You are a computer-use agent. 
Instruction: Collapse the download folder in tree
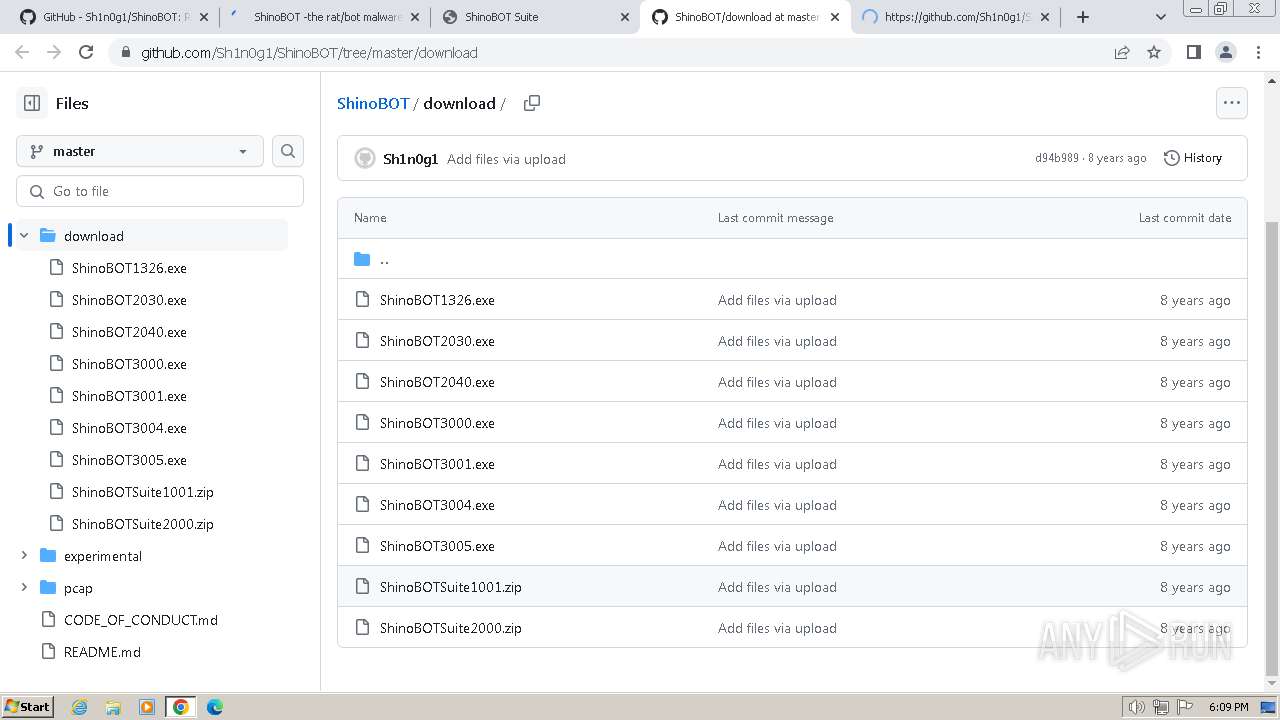pos(24,236)
